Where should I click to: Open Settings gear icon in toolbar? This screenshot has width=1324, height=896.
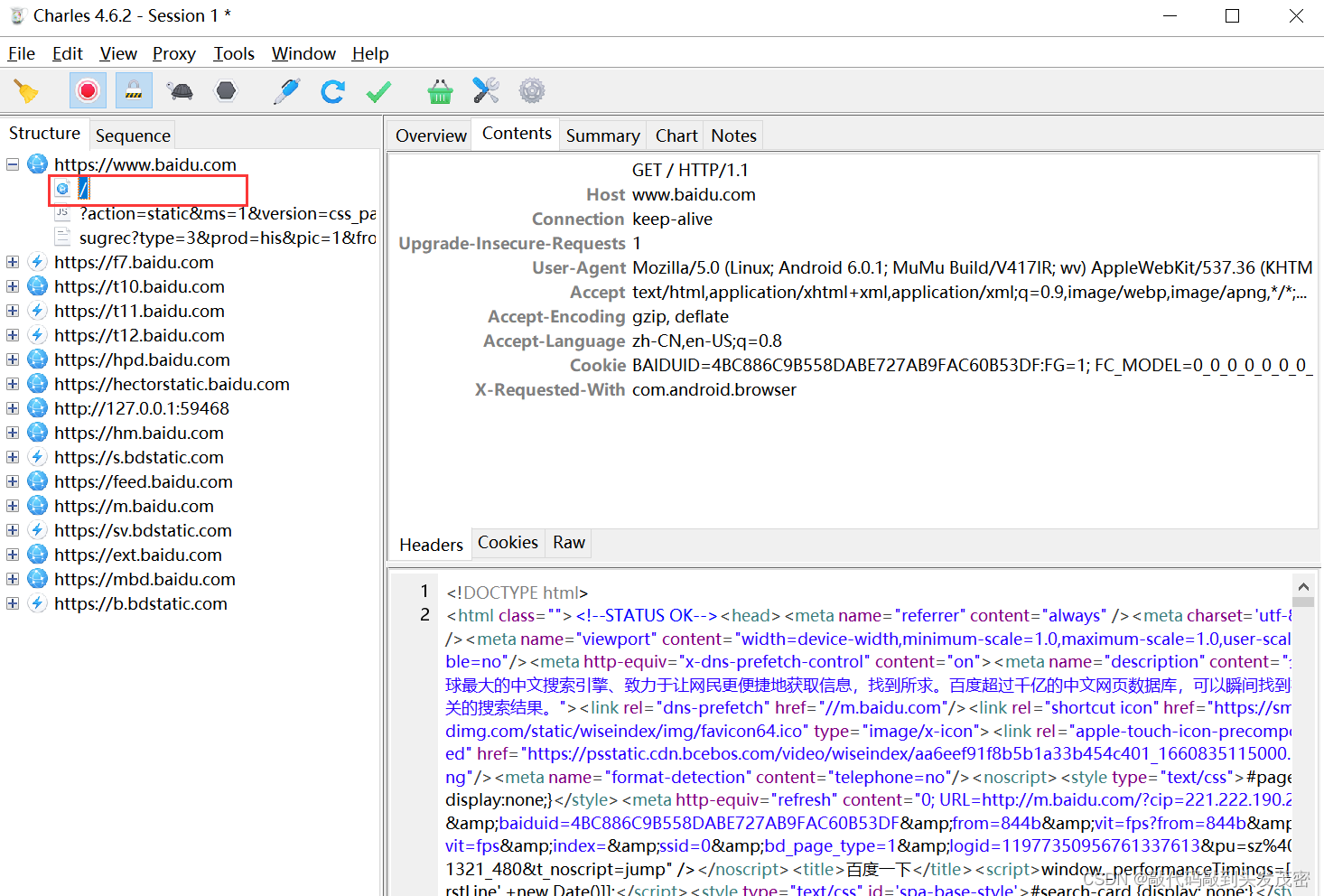(x=532, y=90)
